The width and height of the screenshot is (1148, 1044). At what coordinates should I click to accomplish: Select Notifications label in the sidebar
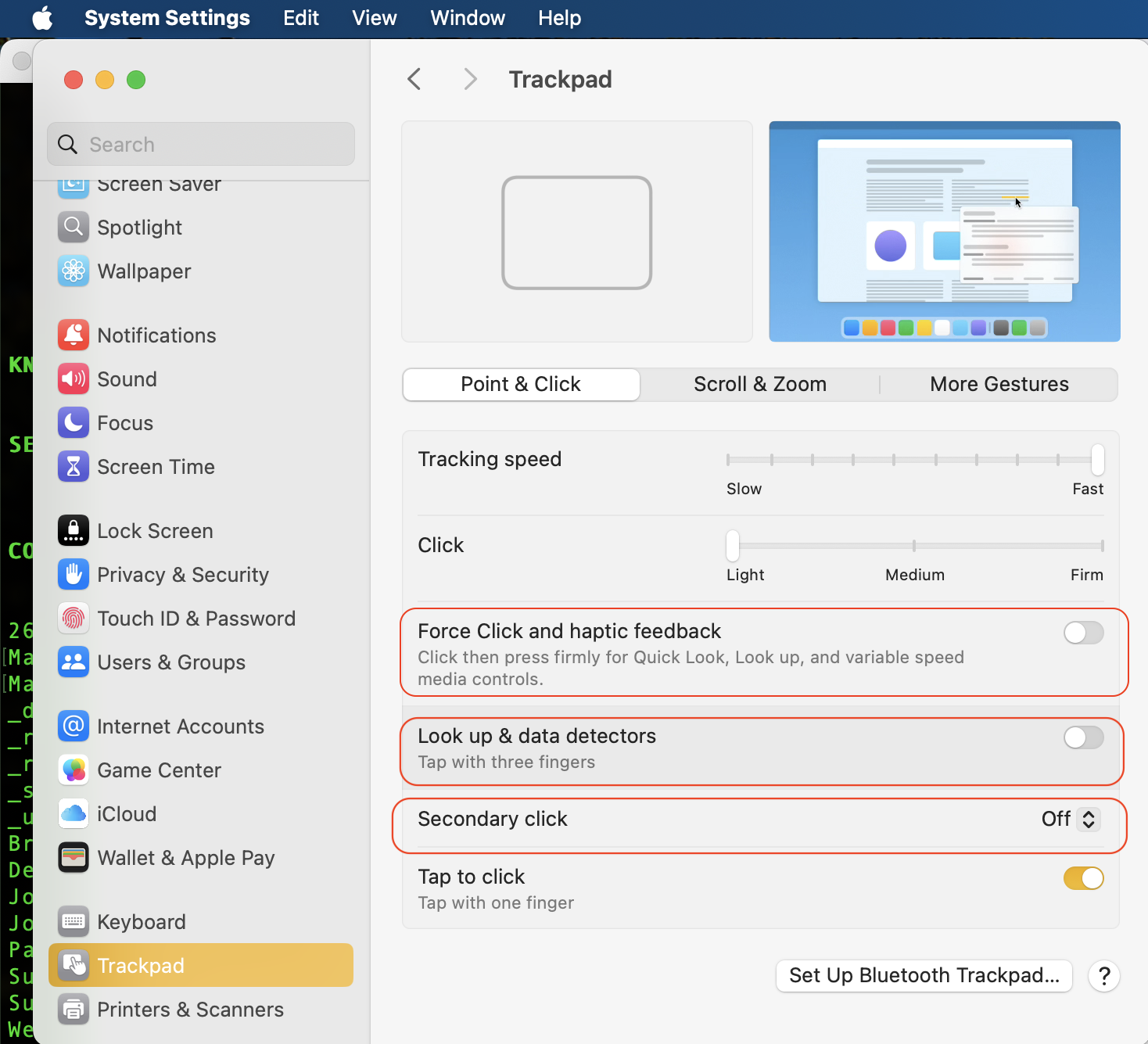click(156, 335)
